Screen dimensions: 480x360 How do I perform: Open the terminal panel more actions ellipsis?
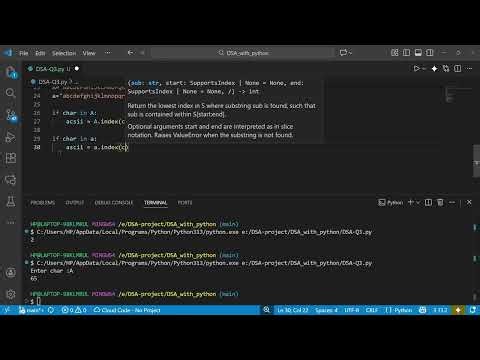pyautogui.click(x=452, y=202)
